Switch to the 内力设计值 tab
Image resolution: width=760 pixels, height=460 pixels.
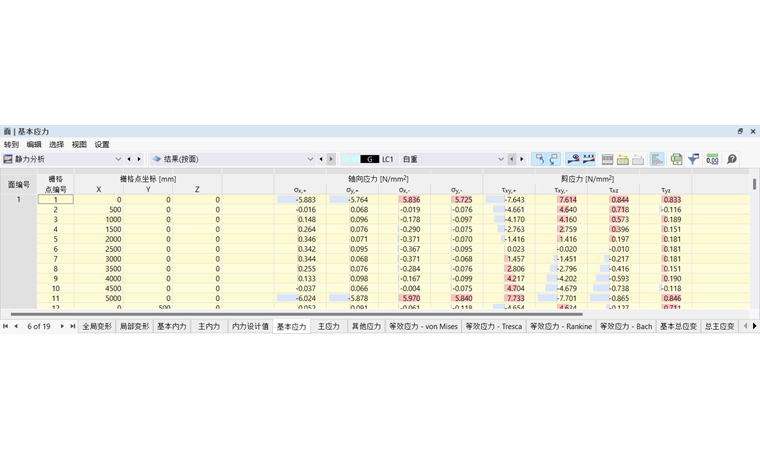(250, 326)
